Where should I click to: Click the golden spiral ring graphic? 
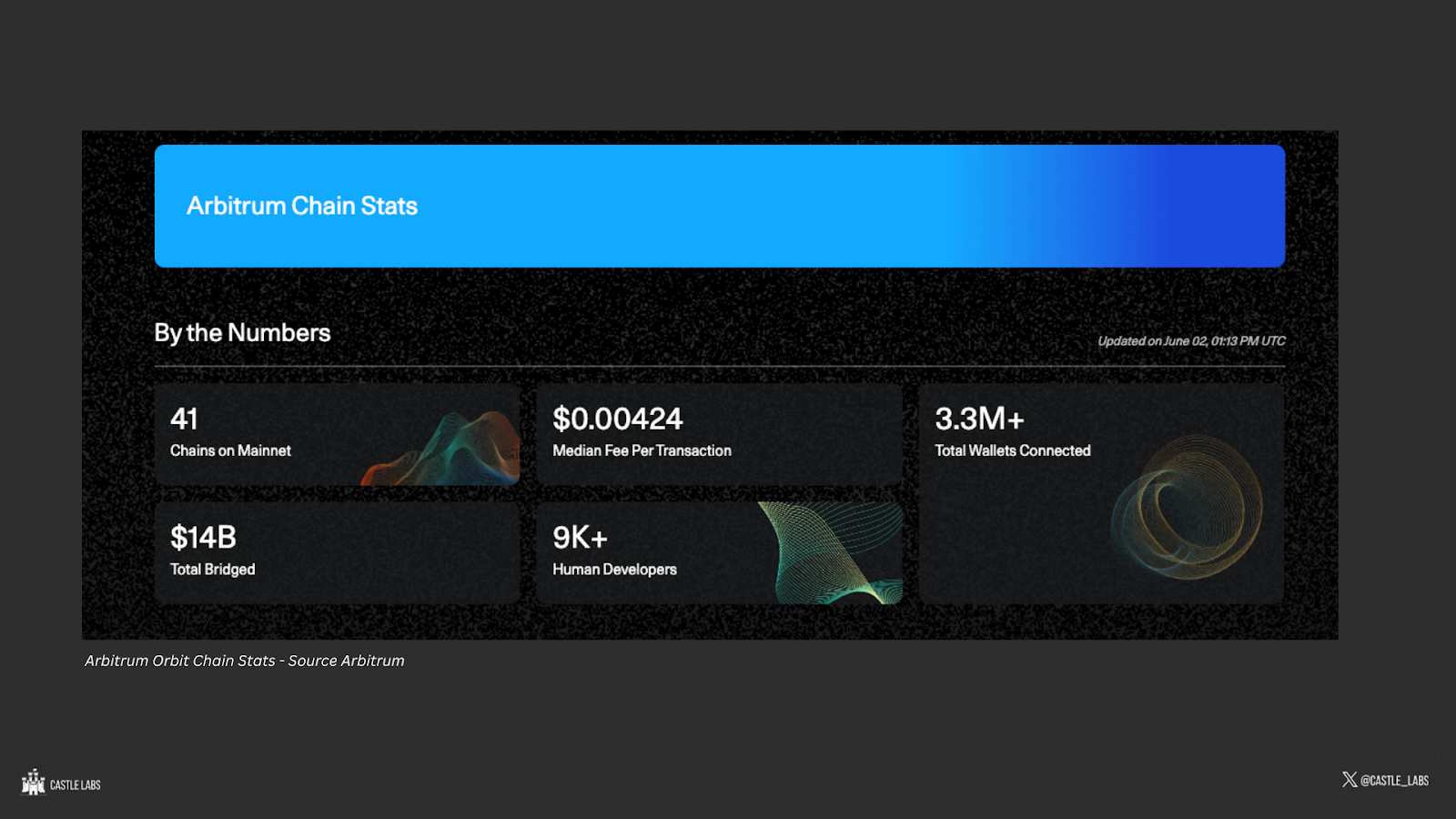point(1187,507)
